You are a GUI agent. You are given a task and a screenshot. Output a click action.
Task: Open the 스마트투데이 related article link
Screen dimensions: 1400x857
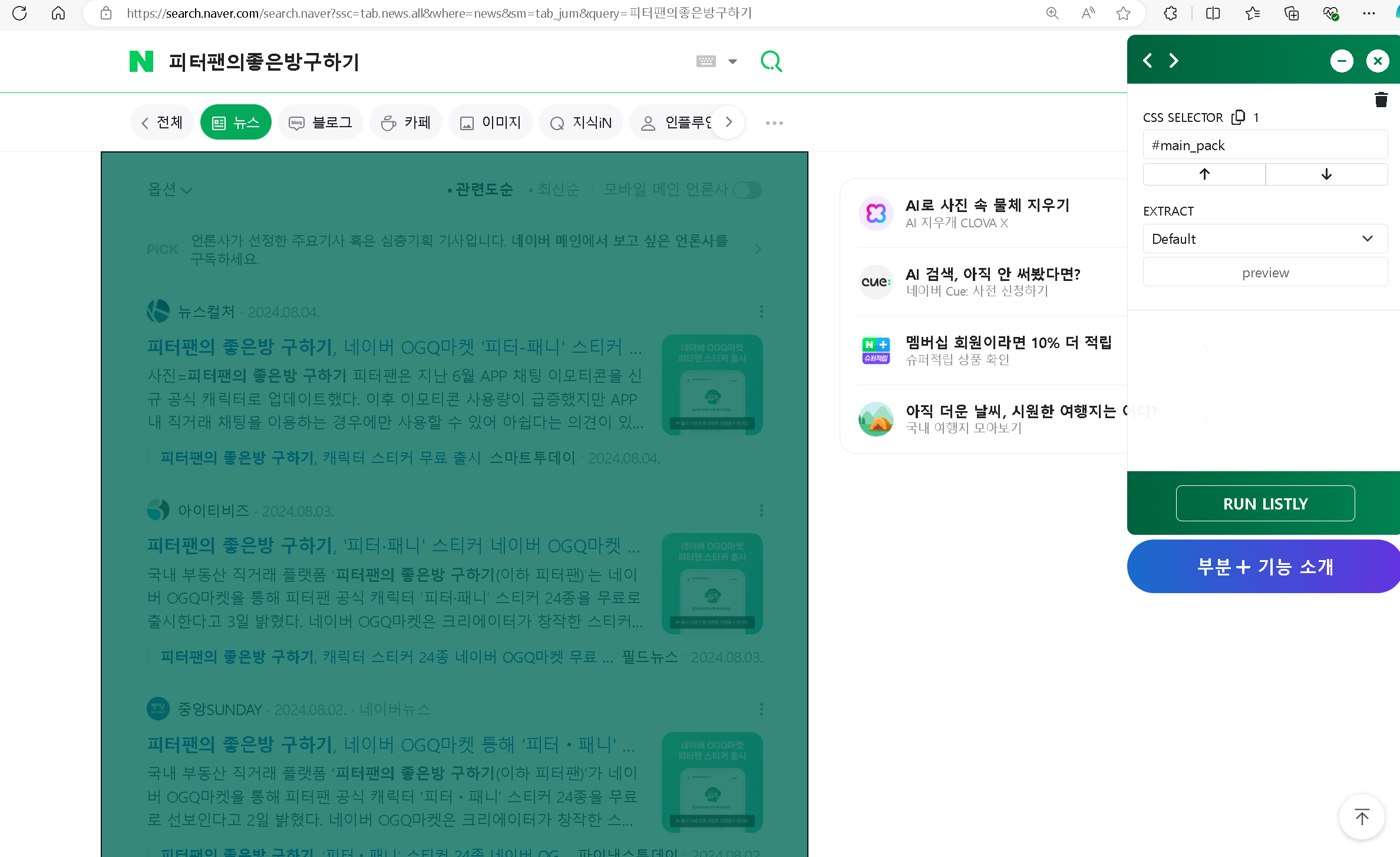(321, 458)
